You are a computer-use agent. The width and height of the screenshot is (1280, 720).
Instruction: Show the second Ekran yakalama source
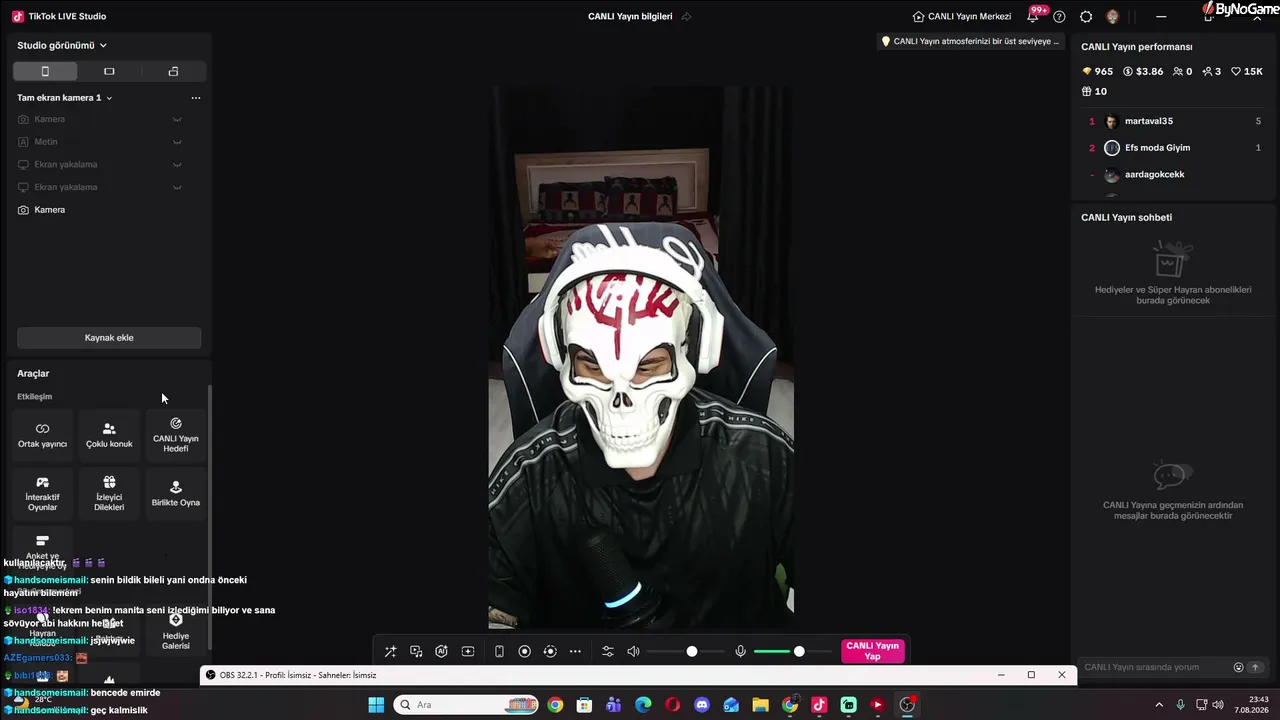(177, 187)
